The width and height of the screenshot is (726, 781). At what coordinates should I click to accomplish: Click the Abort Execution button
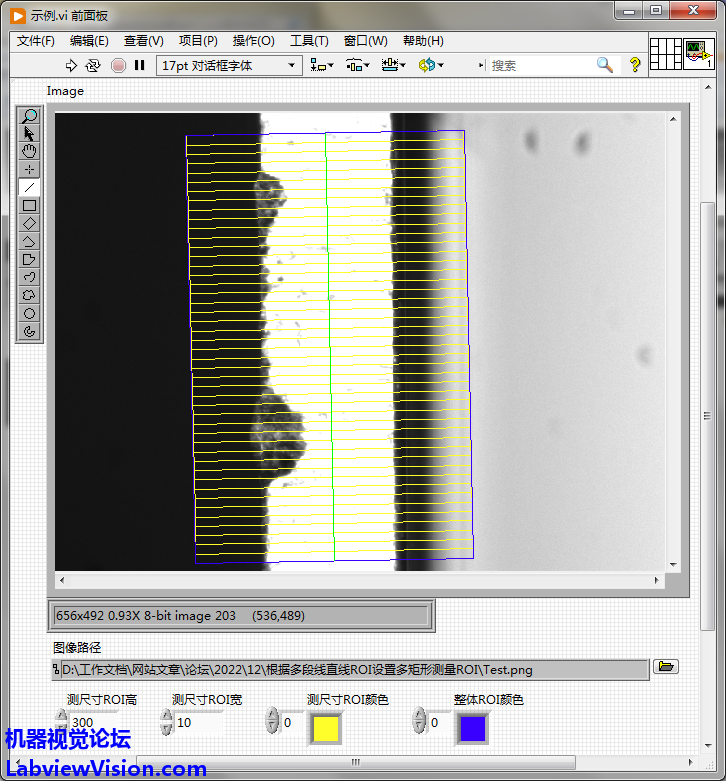point(117,65)
